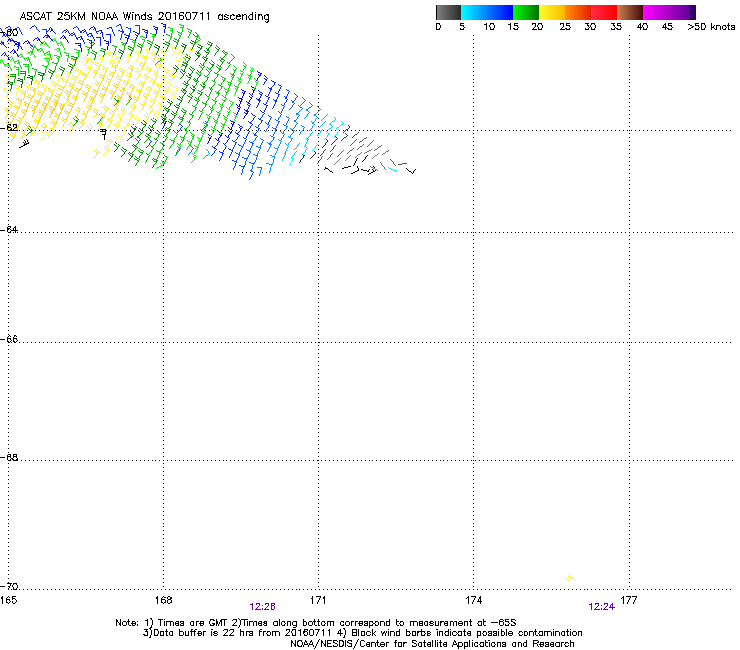Click the purple 12:26 time label
This screenshot has height=650, width=740.
[262, 607]
